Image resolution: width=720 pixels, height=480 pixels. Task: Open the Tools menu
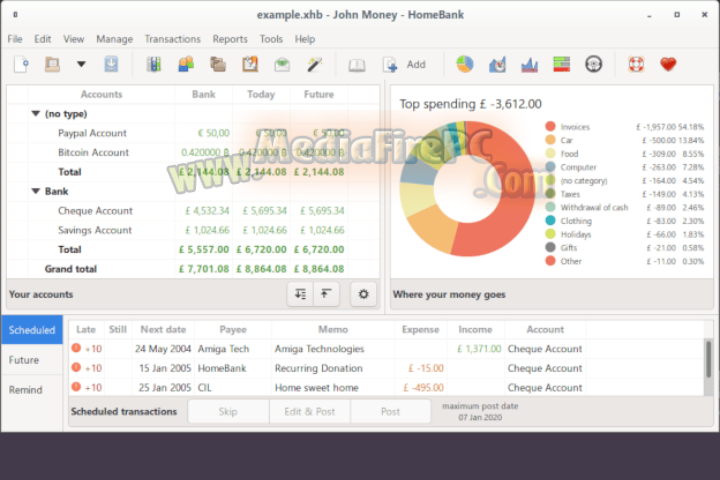(271, 39)
